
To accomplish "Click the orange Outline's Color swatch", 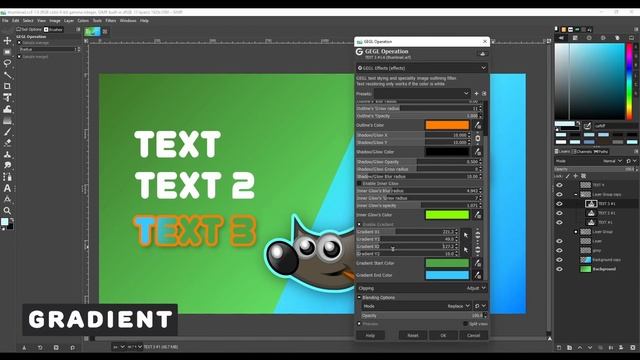I will click(447, 125).
